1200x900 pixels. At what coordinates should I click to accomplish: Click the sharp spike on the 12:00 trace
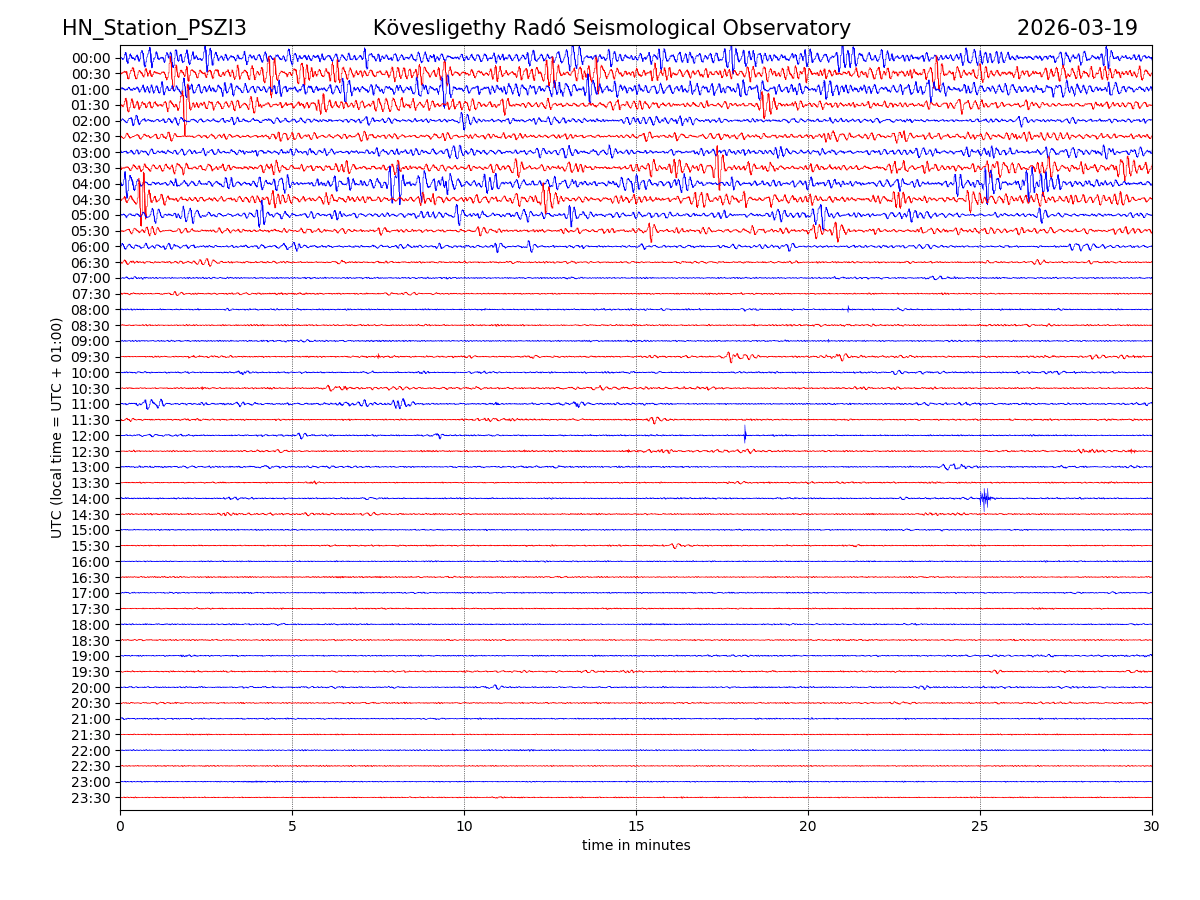coord(745,435)
